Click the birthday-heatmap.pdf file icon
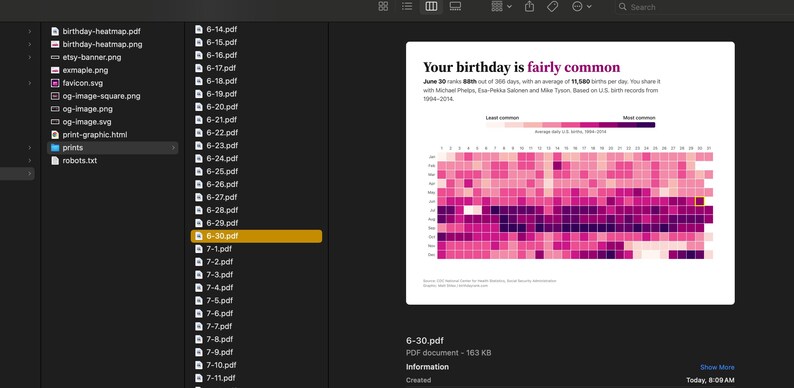This screenshot has height=388, width=794. pos(55,31)
